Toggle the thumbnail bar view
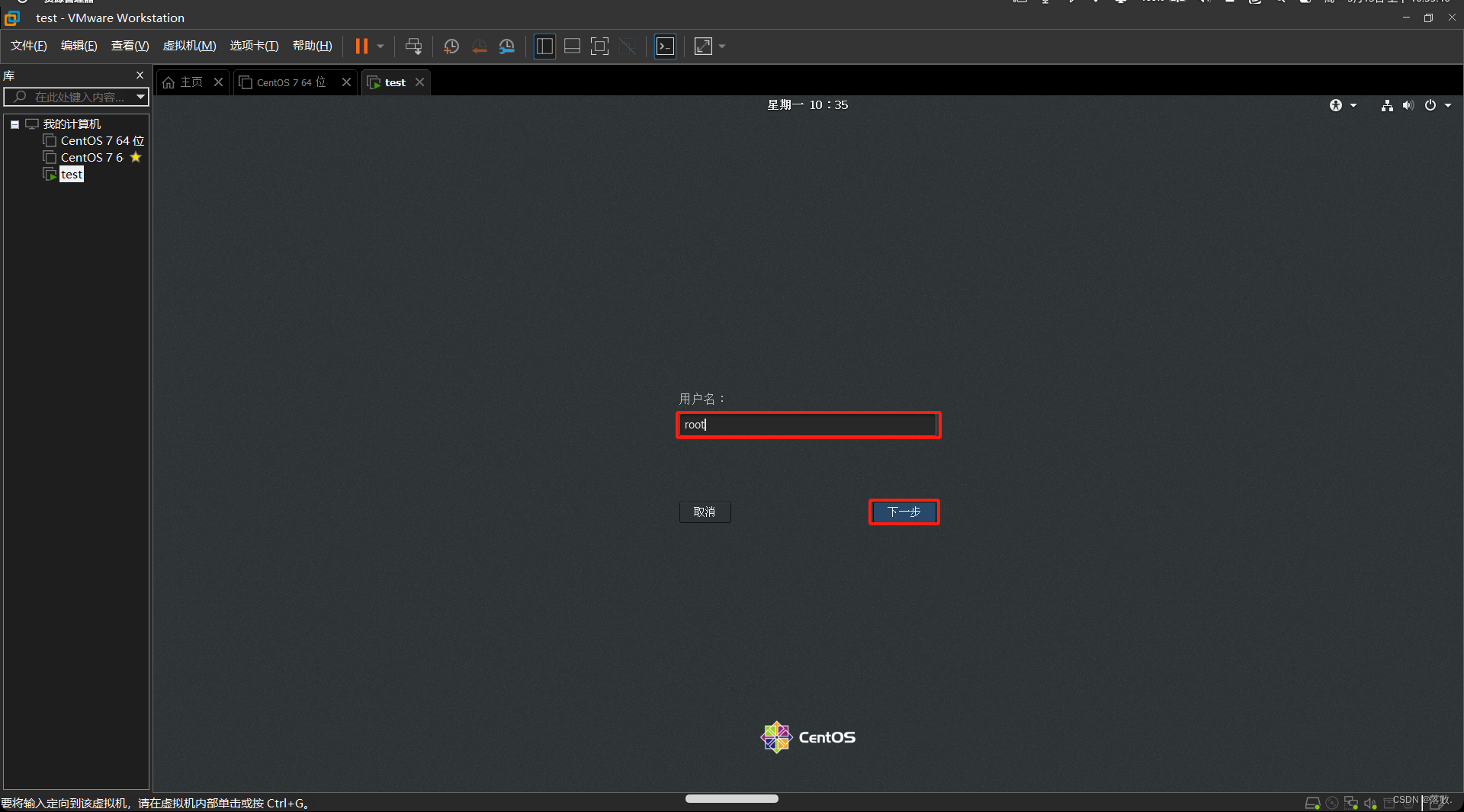This screenshot has width=1464, height=812. pos(572,47)
